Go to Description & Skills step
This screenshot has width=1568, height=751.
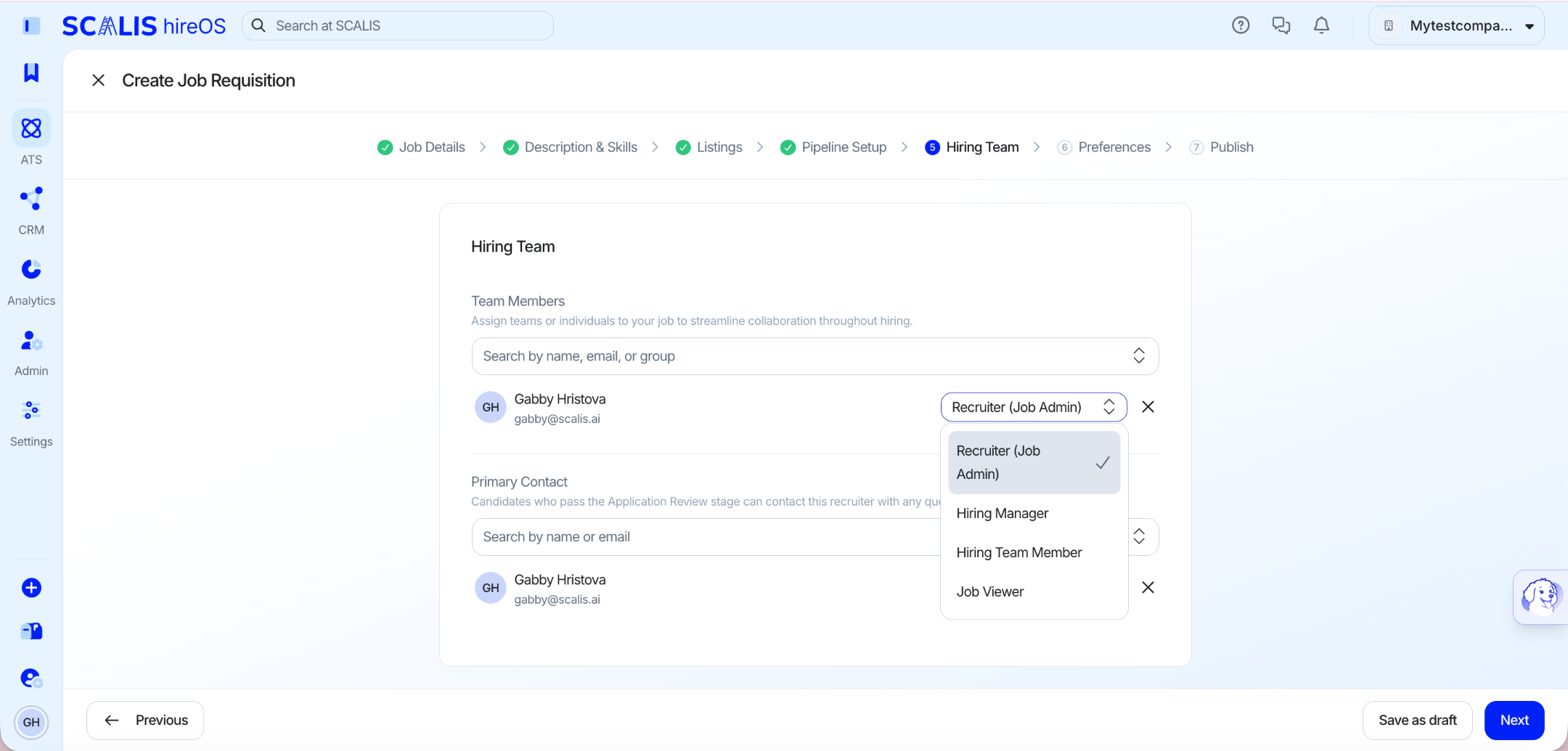570,147
